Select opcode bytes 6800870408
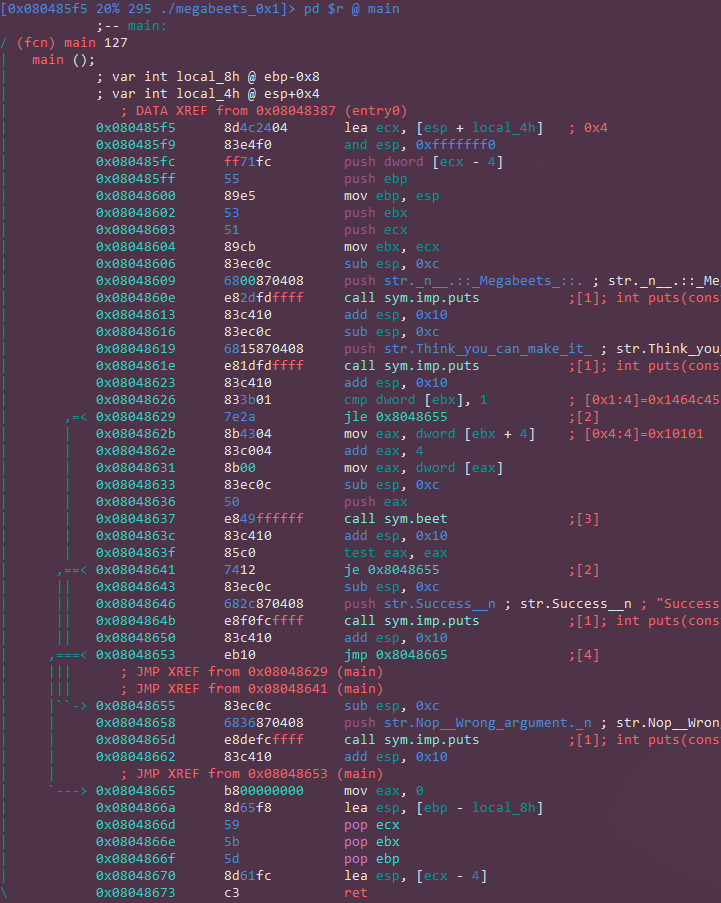The height and width of the screenshot is (903, 721). [264, 280]
